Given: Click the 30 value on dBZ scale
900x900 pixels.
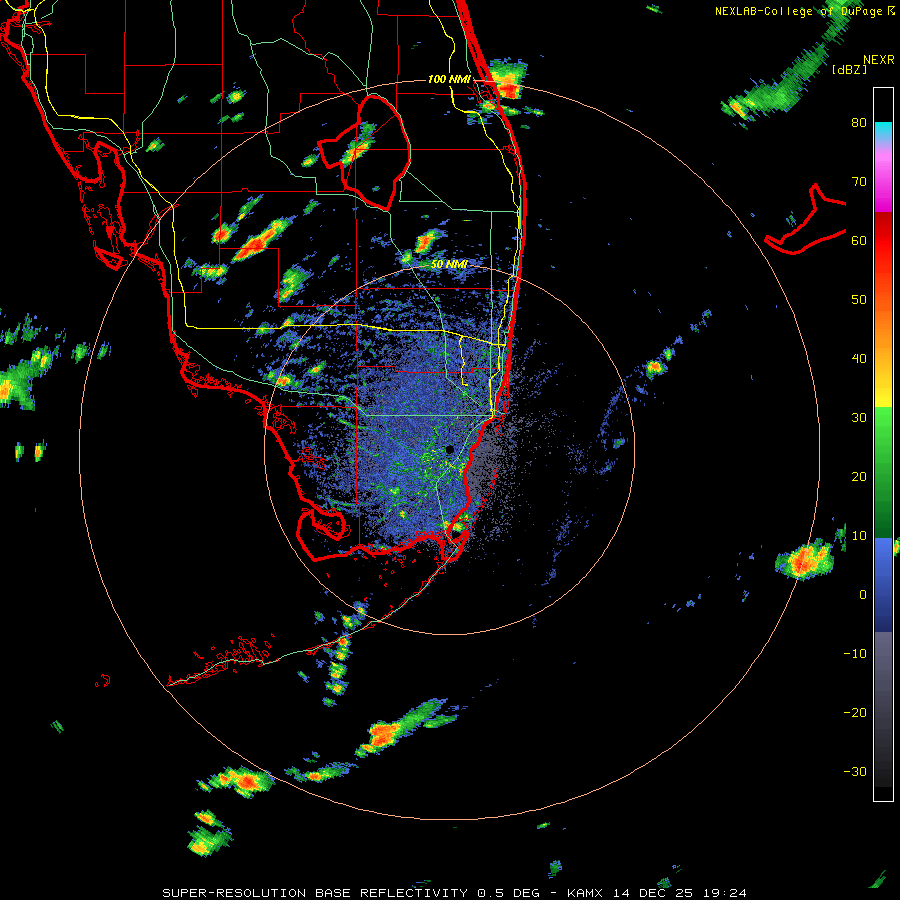Looking at the screenshot, I should [x=859, y=418].
